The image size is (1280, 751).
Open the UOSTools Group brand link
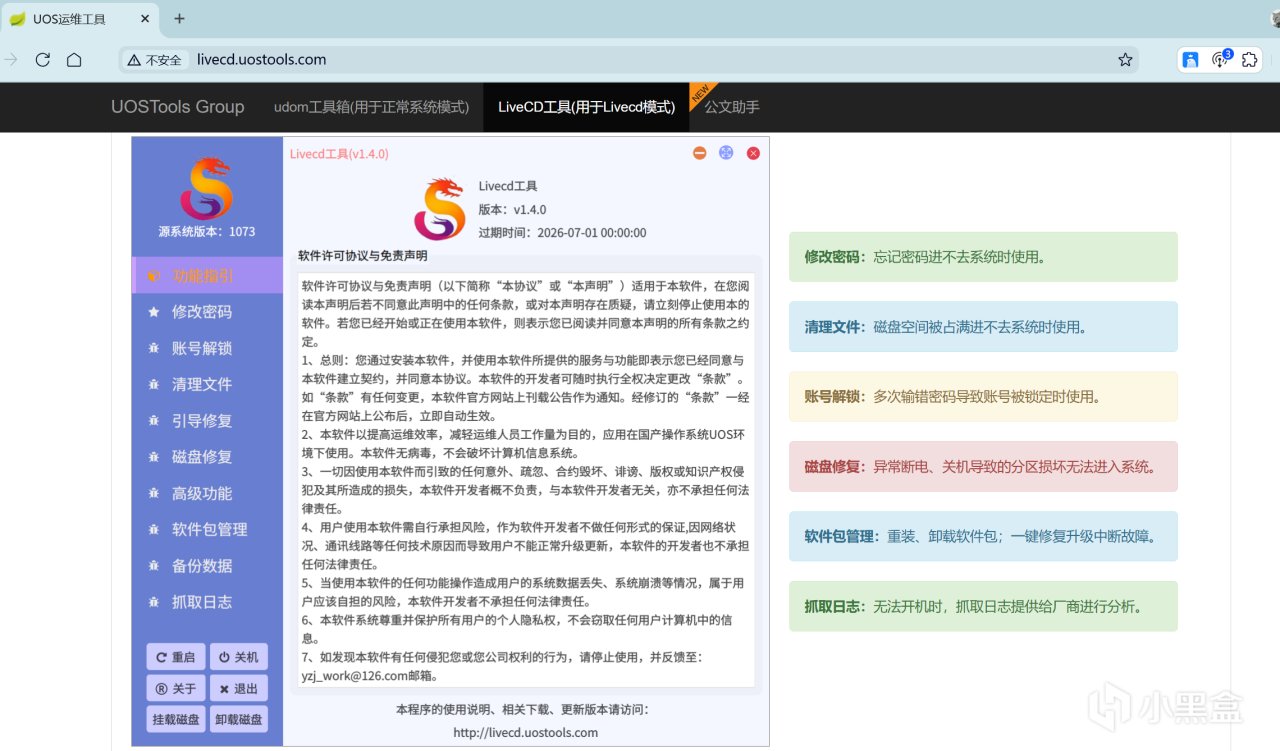coord(177,107)
